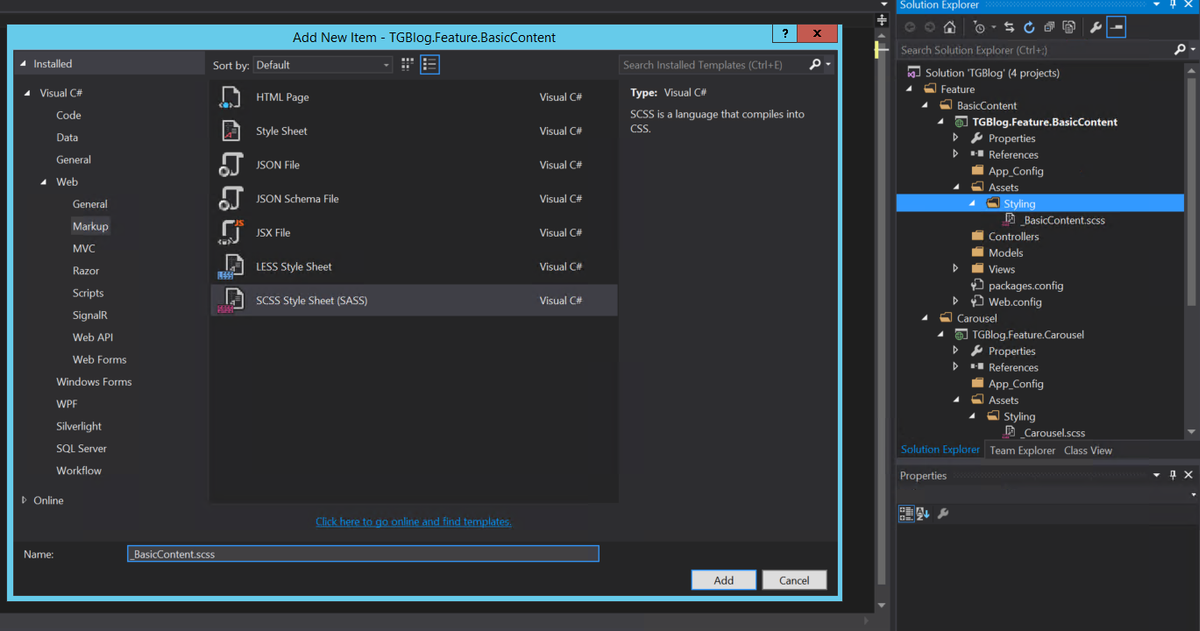
Task: Open the Pending Changes Filter dropdown arrow
Action: [x=993, y=27]
